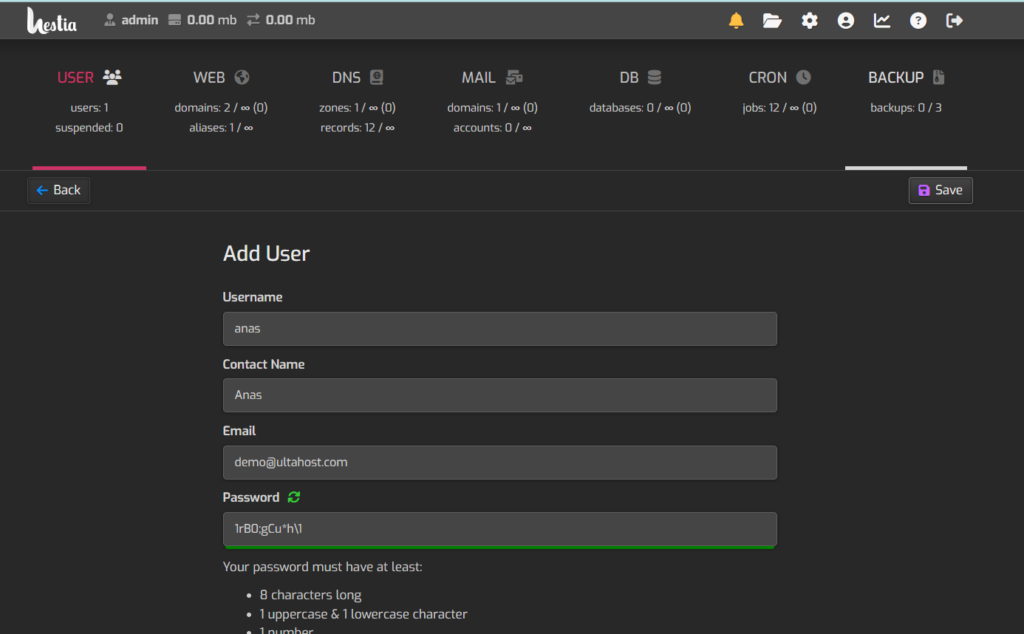Open server settings gear icon
1024x634 pixels.
(809, 21)
